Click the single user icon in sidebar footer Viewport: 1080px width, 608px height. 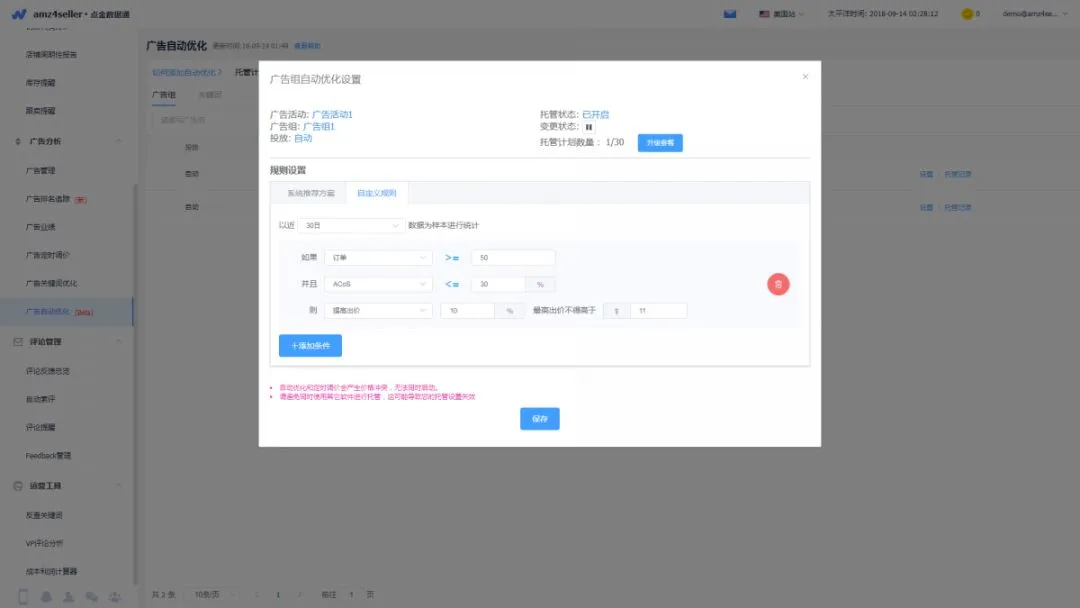68,597
